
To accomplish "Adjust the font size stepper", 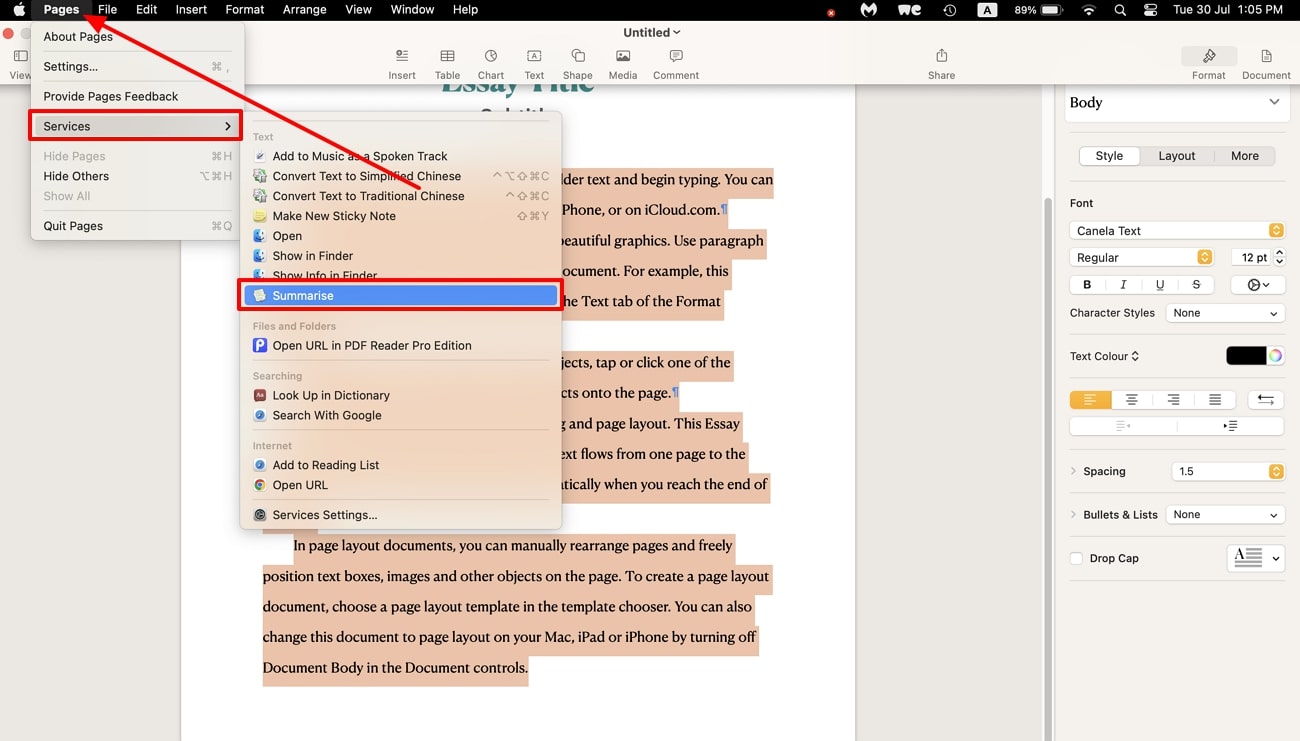I will point(1280,258).
